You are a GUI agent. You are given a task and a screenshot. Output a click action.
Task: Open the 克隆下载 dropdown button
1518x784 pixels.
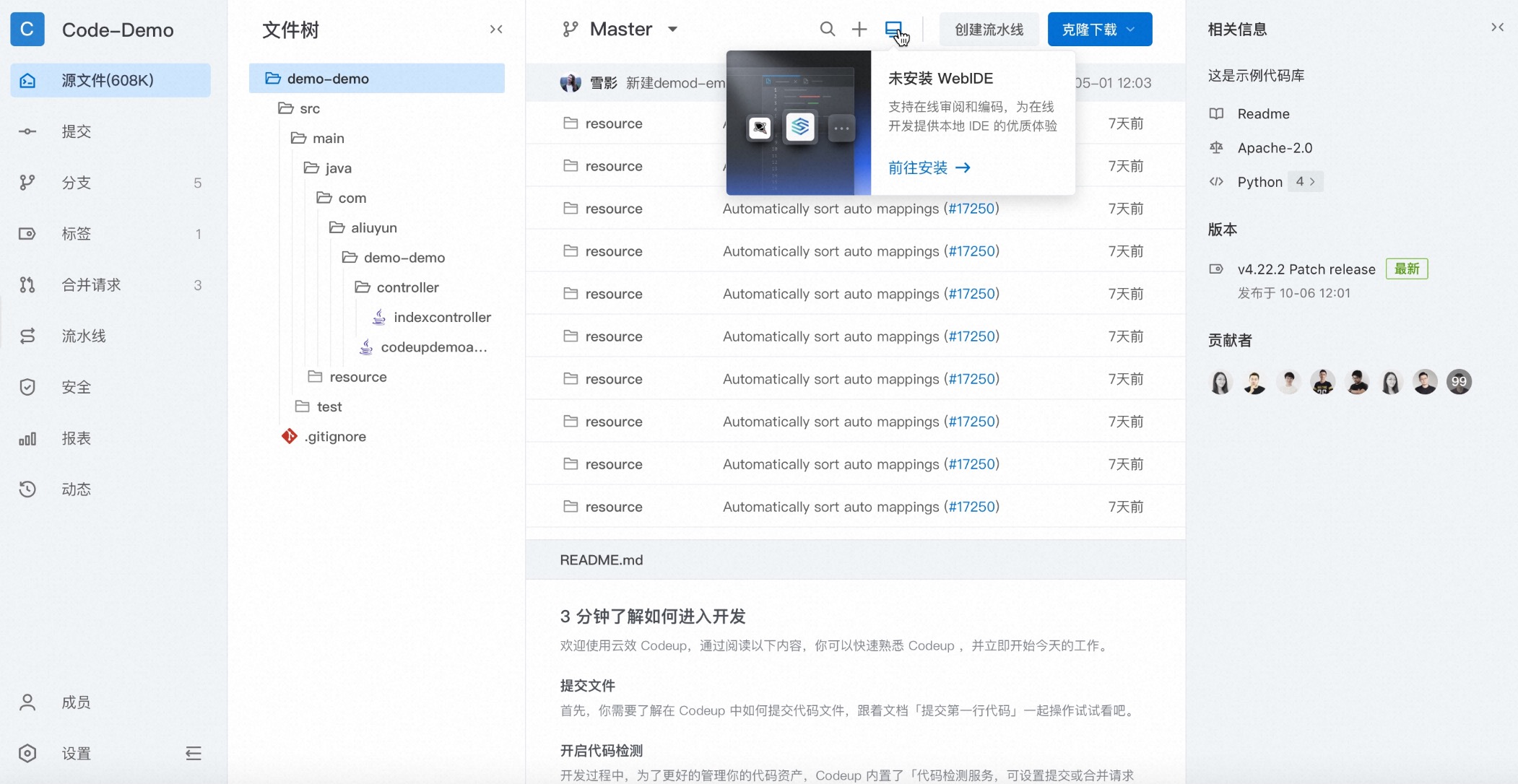point(1100,30)
